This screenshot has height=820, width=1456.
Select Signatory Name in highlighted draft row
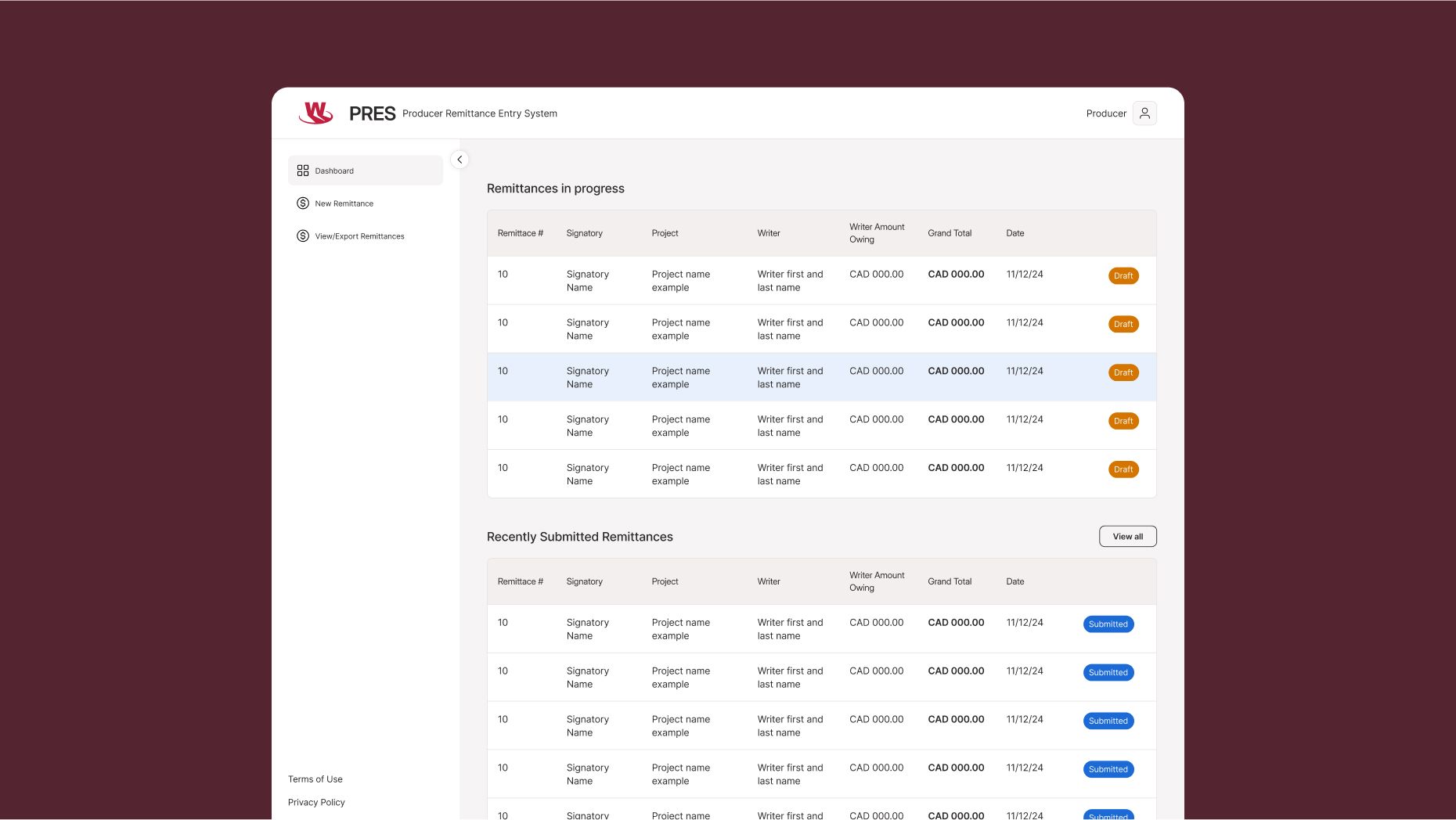[588, 378]
